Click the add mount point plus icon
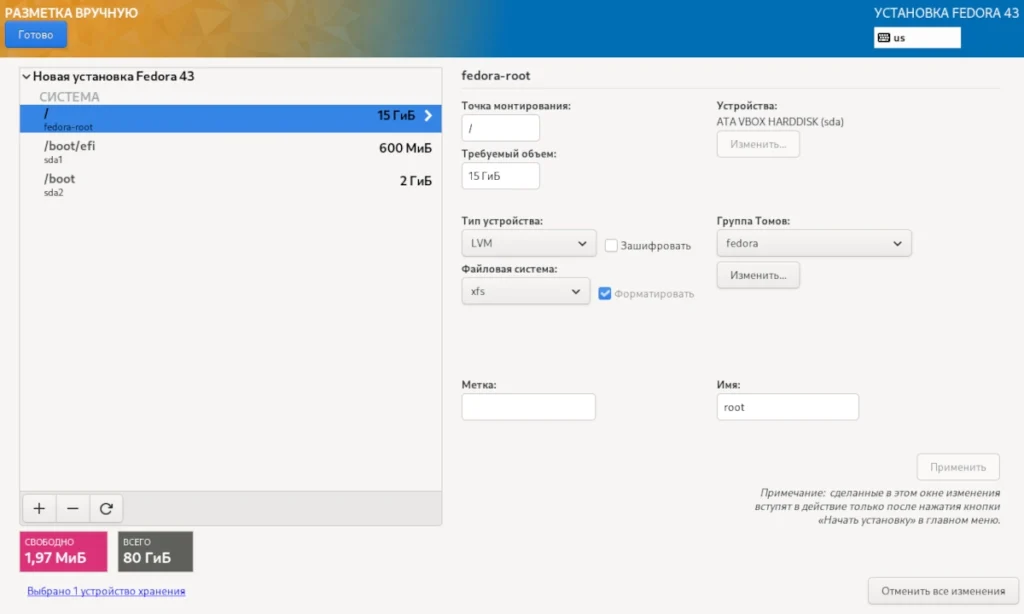The image size is (1024, 614). coord(39,508)
